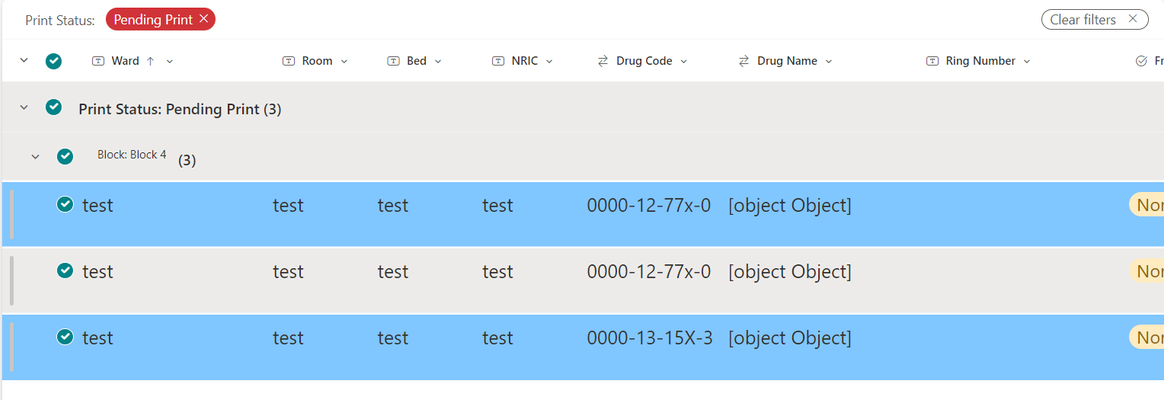The image size is (1164, 400).
Task: Click the Ward ascending sort arrow
Action: [151, 61]
